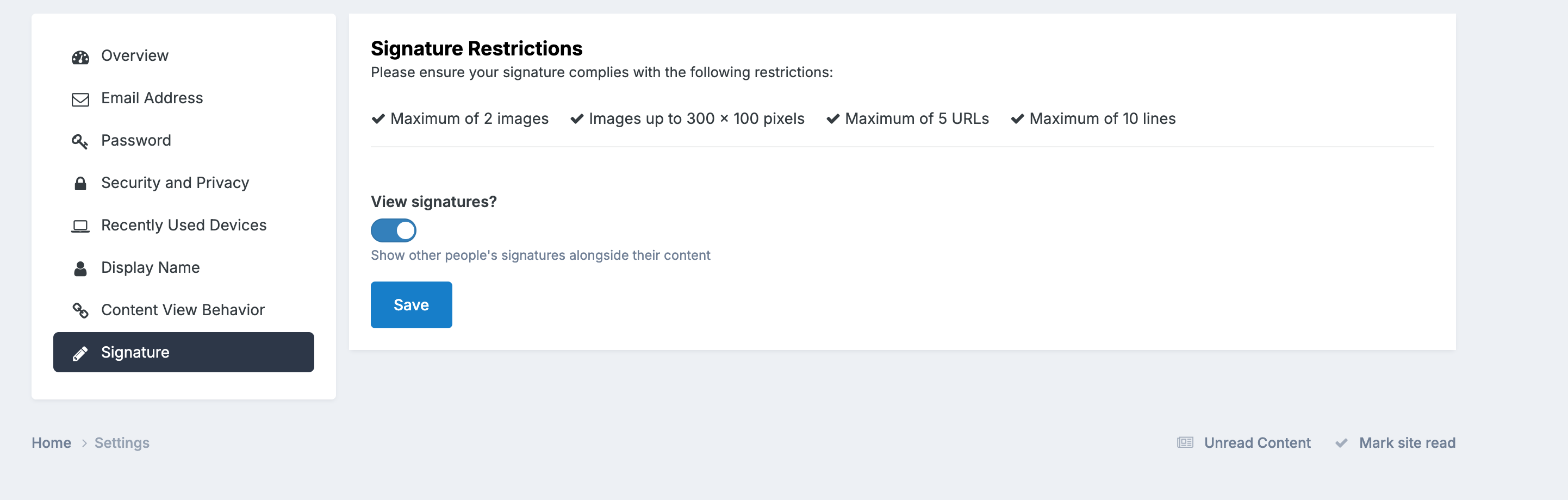Open Unread Content link
This screenshot has width=1568, height=500.
click(x=1257, y=443)
